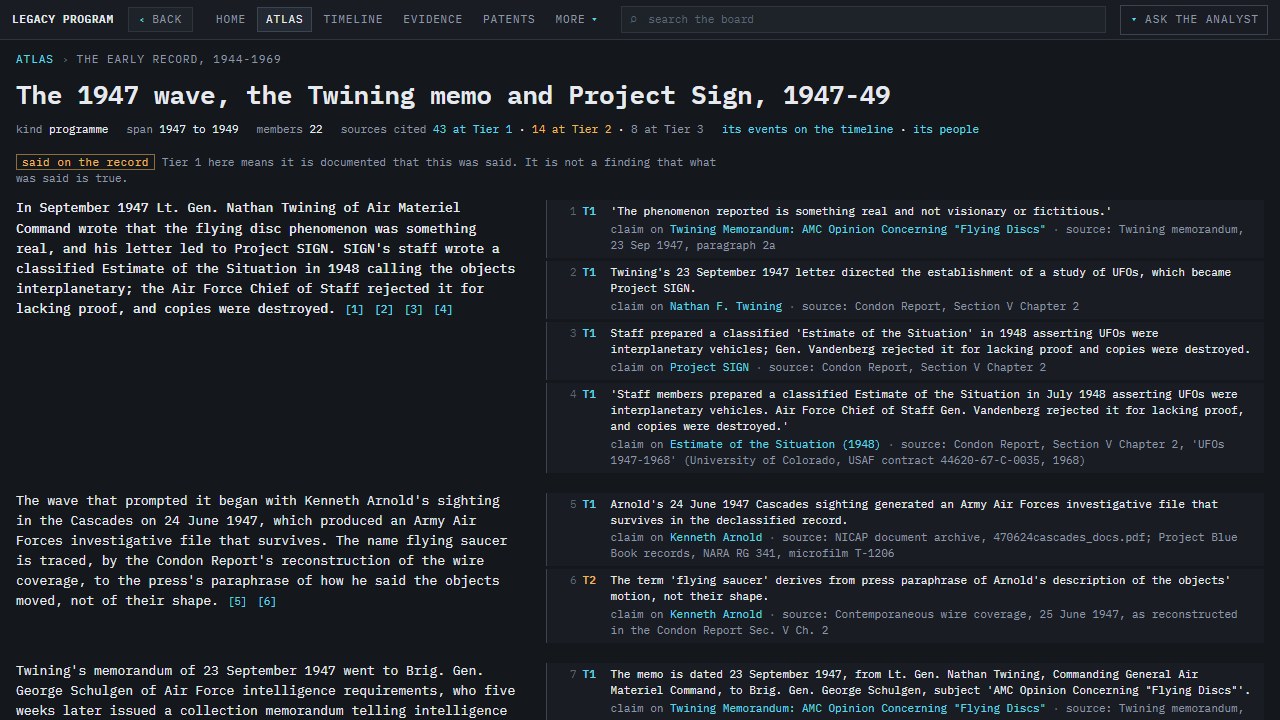Open the Home tab
1280x720 pixels.
pyautogui.click(x=230, y=19)
